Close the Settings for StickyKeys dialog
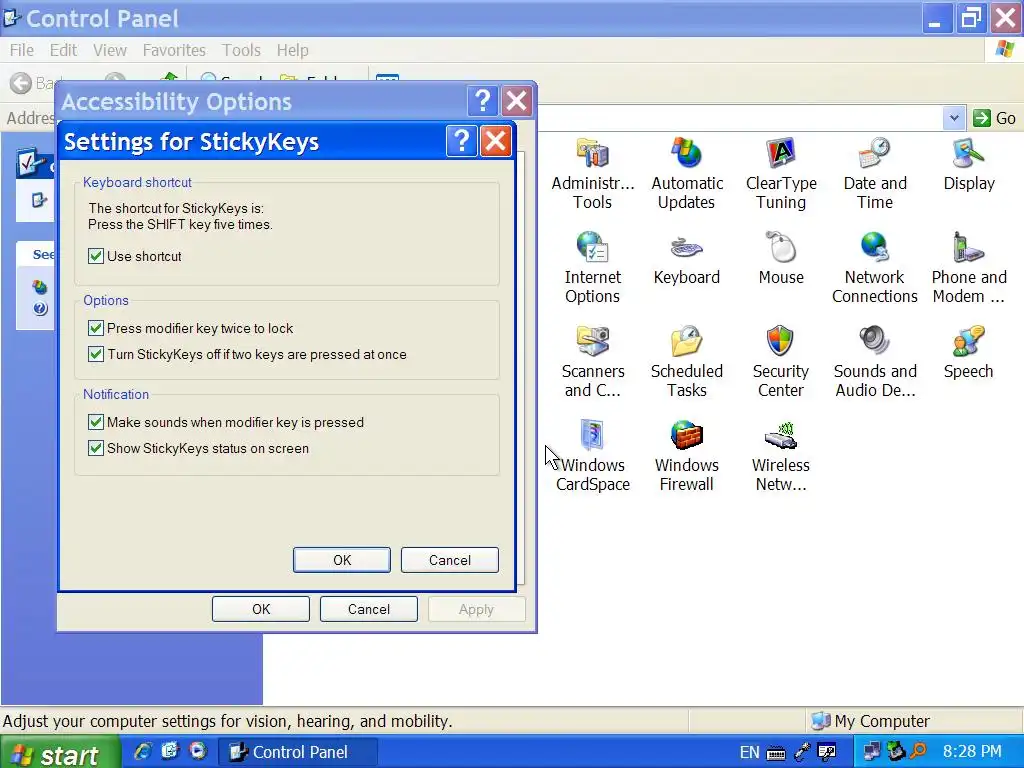The width and height of the screenshot is (1024, 768). point(496,141)
